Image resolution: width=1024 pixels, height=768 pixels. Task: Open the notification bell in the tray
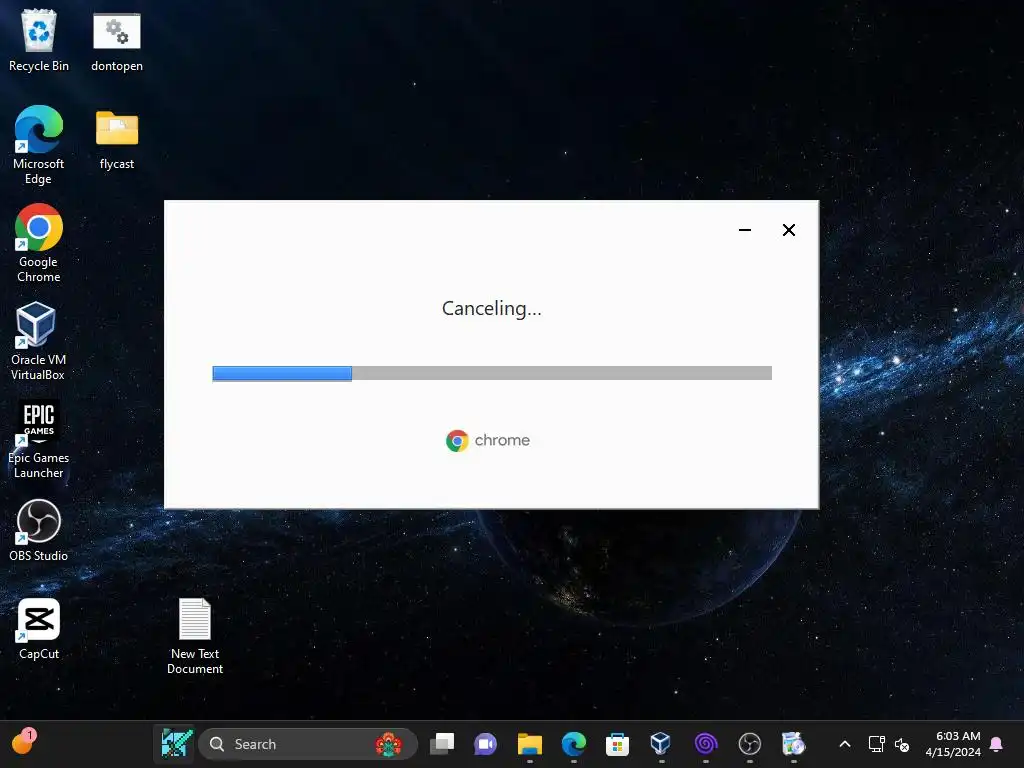tap(997, 744)
